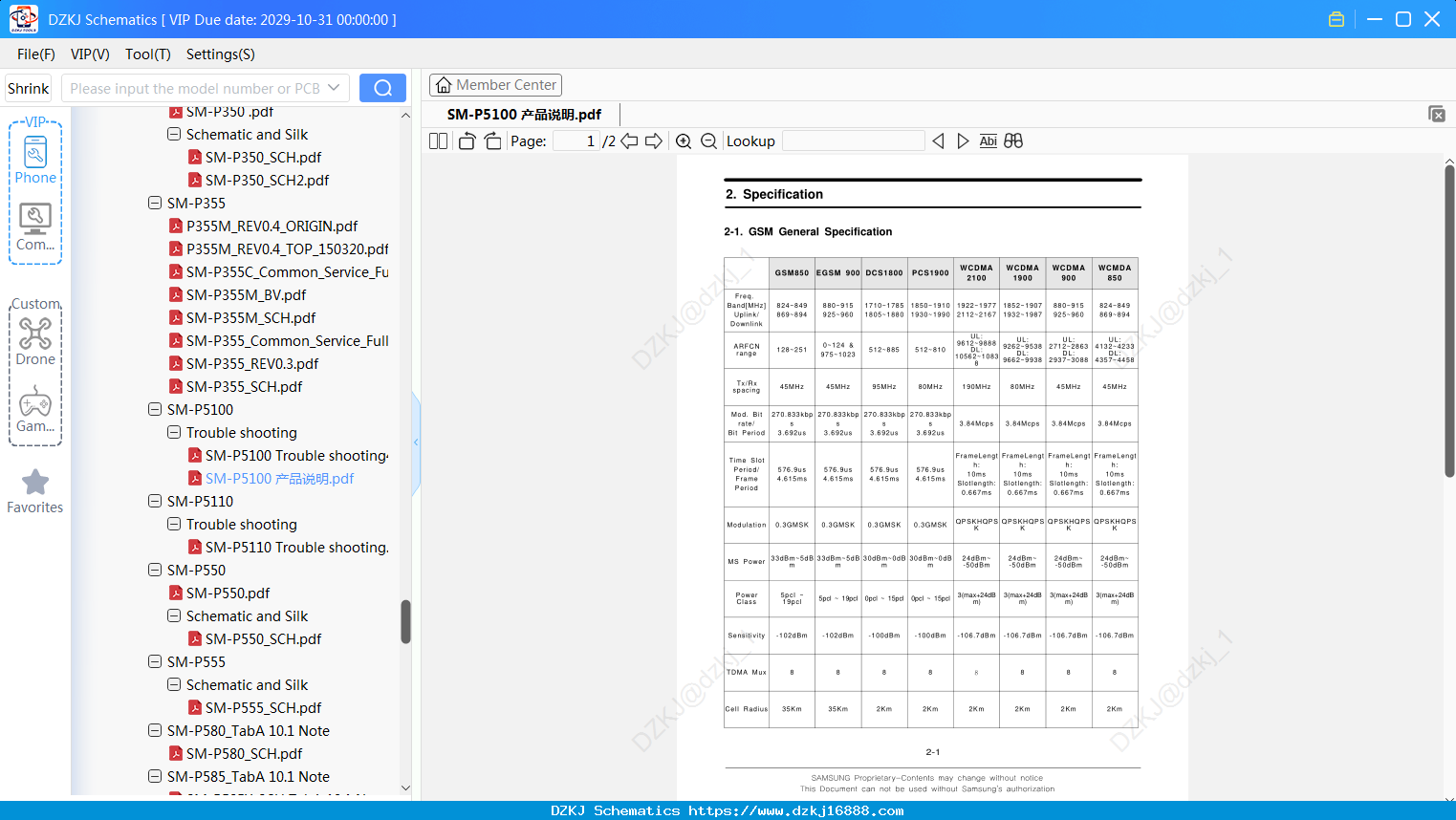This screenshot has height=820, width=1456.
Task: Open SM-P355M_BV.pdf file
Action: (247, 294)
